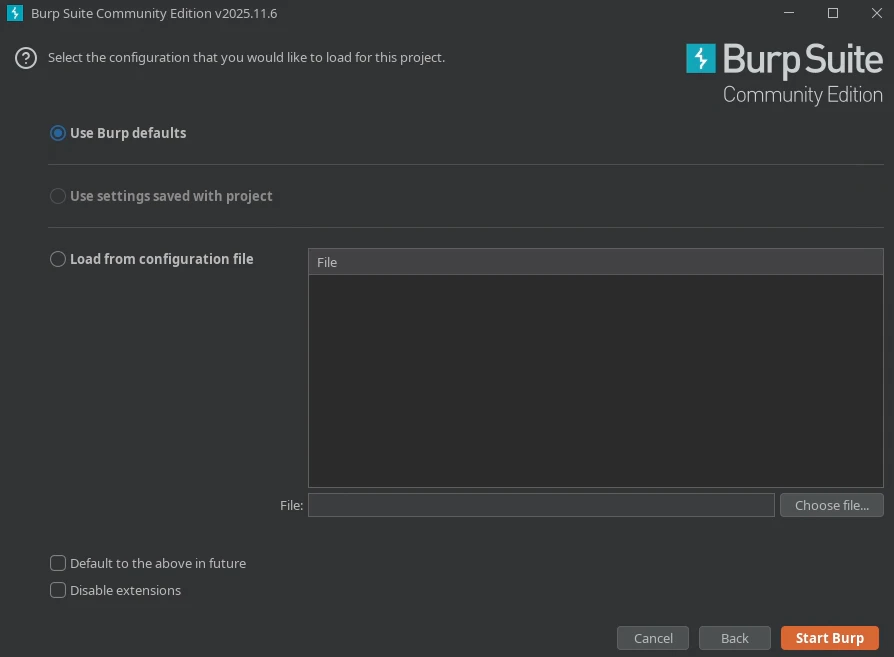Select Use Burp defaults radio button

coord(58,133)
